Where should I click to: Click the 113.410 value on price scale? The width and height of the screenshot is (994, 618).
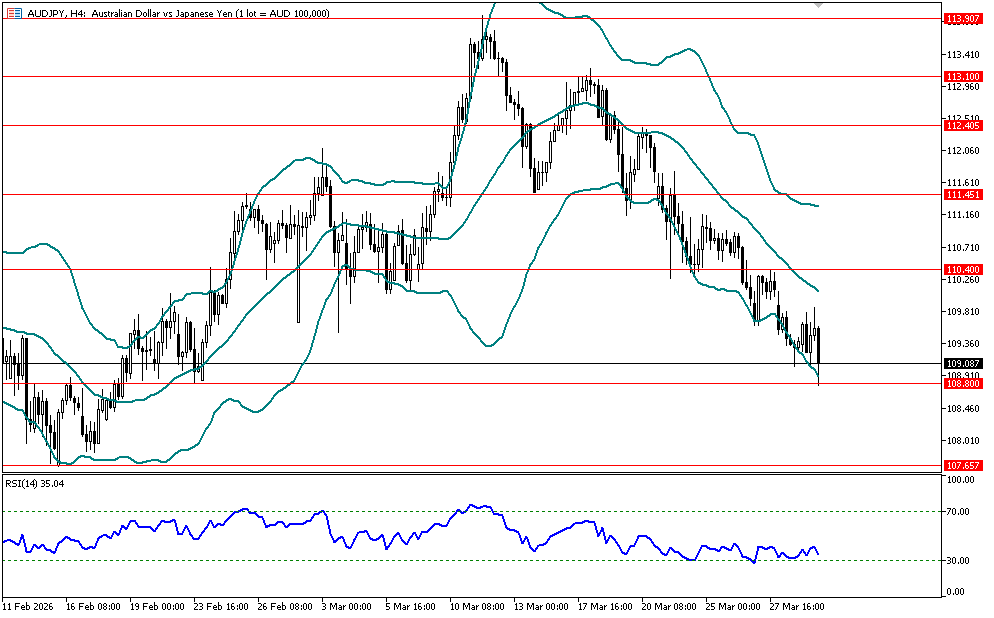click(x=961, y=54)
